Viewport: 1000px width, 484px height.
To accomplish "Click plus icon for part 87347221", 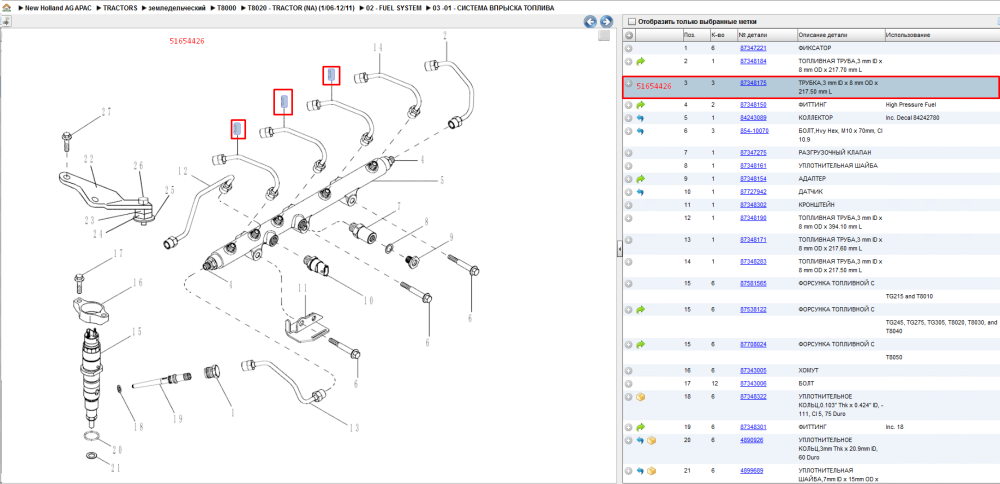I will [x=629, y=48].
